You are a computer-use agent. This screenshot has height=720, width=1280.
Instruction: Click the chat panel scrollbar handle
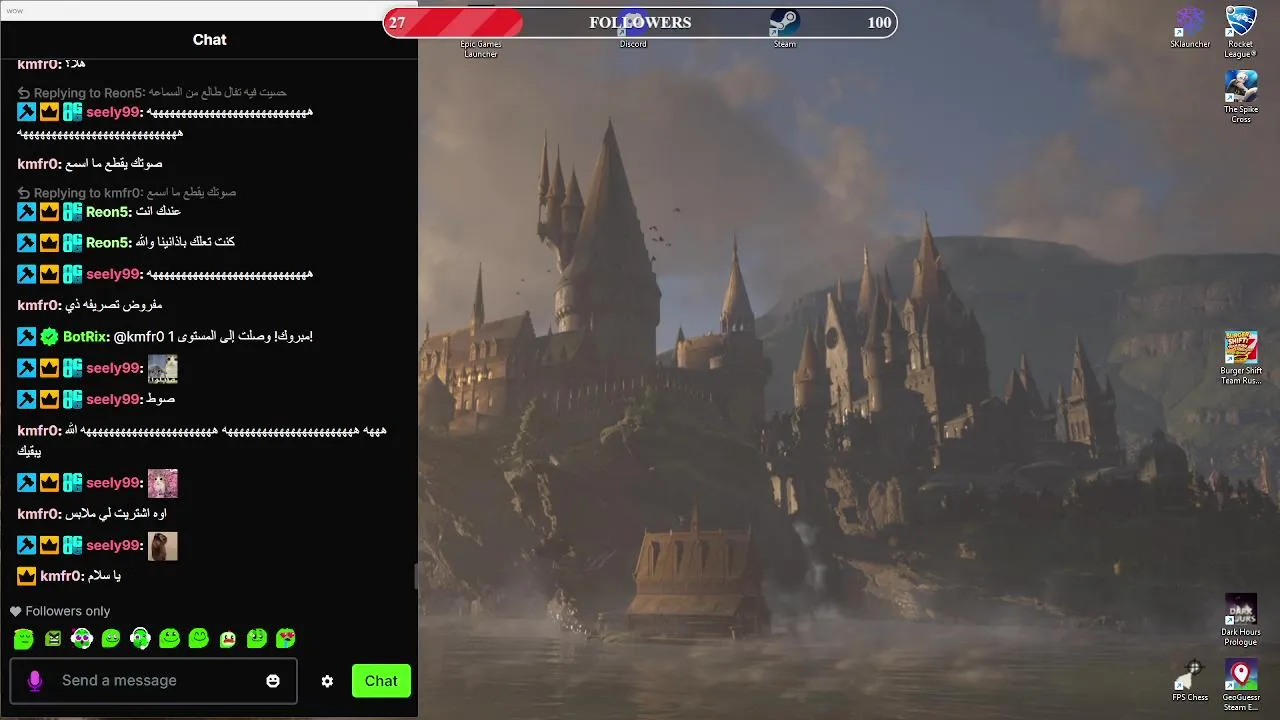click(416, 576)
